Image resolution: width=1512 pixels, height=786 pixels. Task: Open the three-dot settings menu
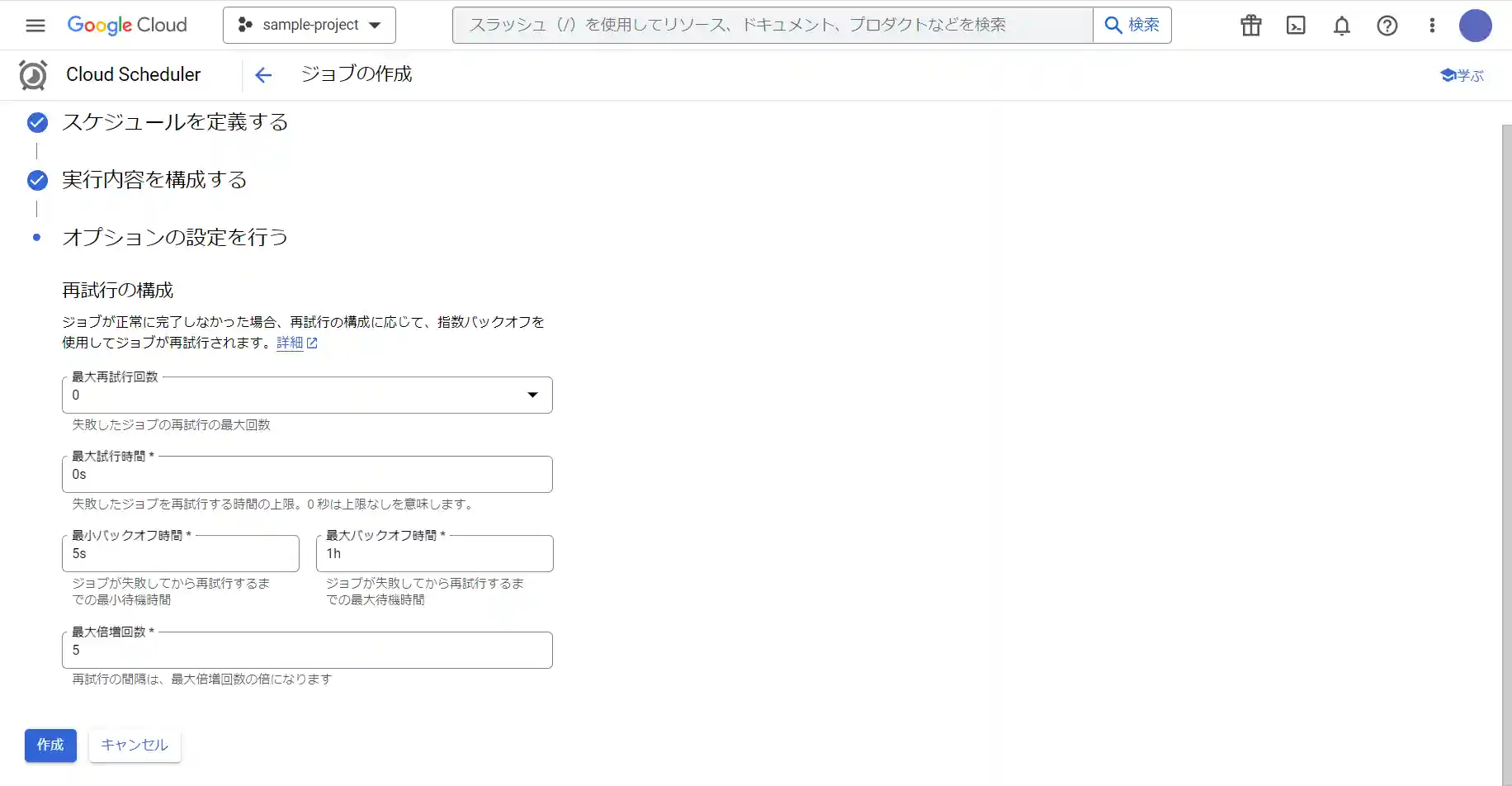click(x=1432, y=26)
